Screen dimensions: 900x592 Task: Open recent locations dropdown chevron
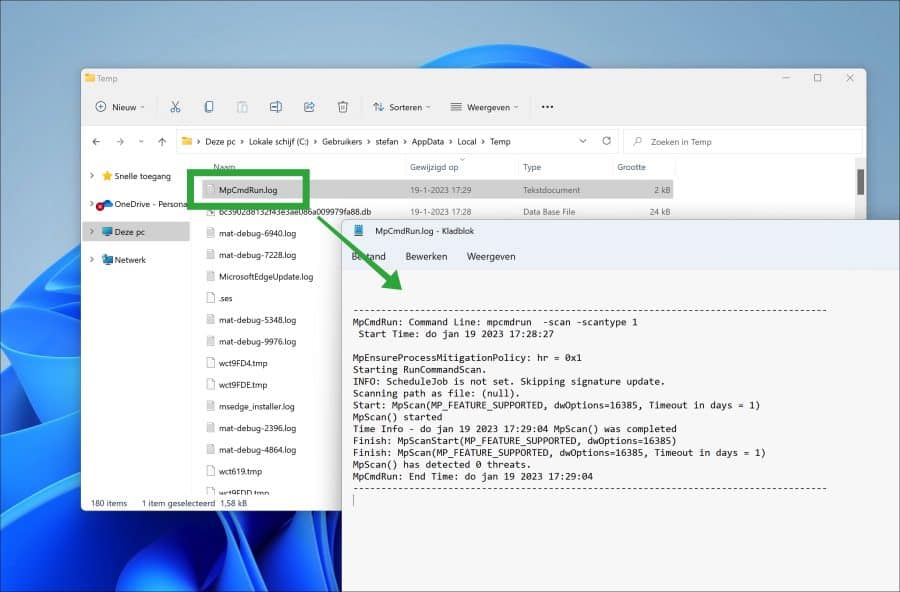click(141, 141)
